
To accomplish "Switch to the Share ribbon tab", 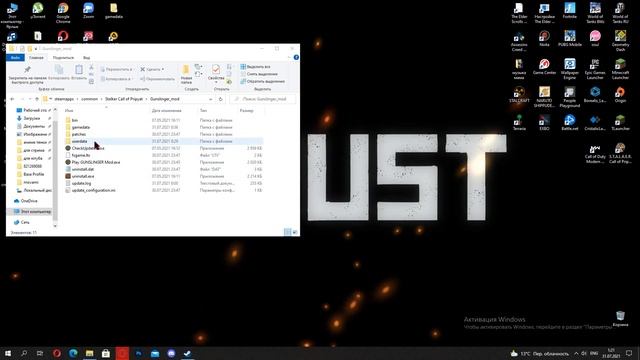I will 63,58.
